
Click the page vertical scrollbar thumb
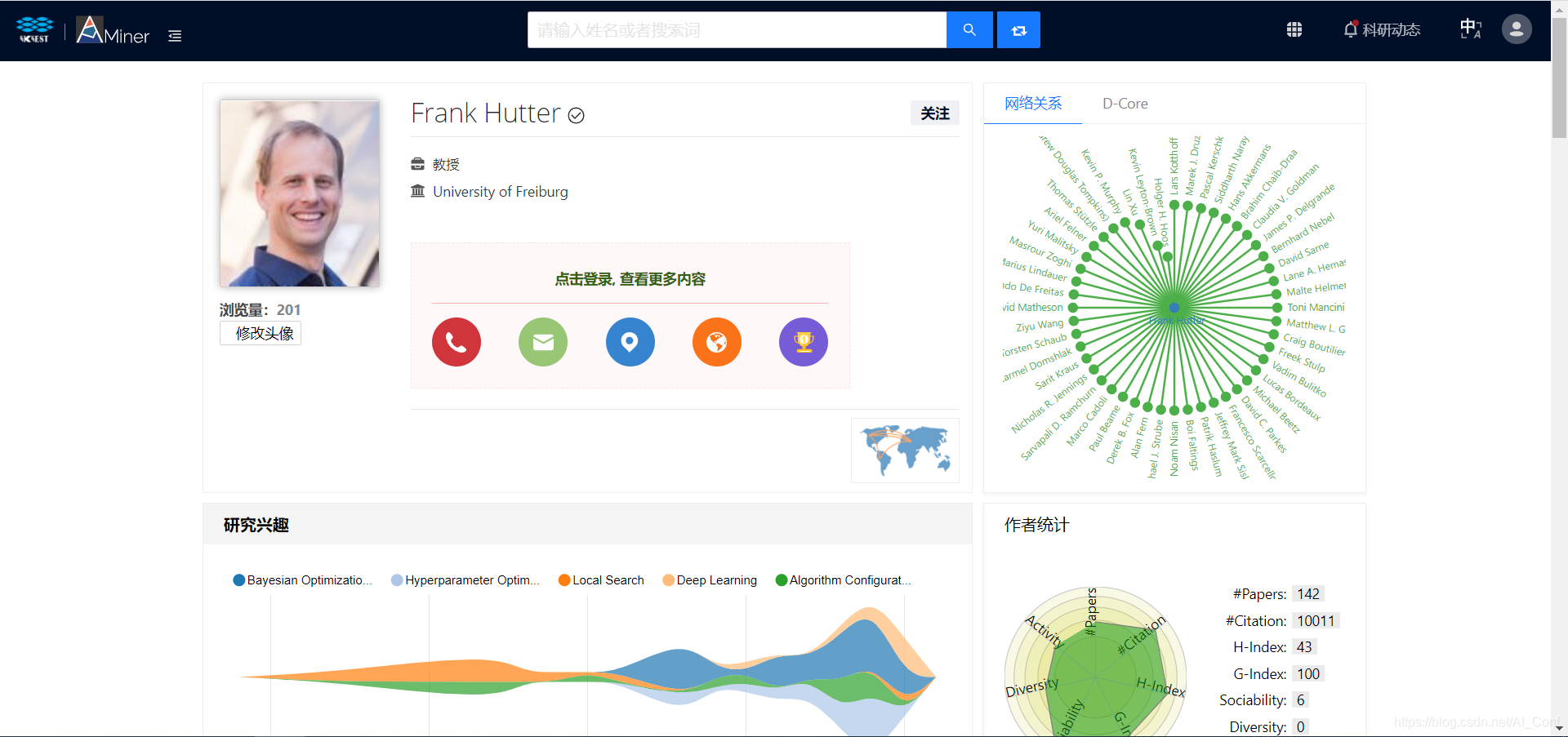coord(1559,78)
